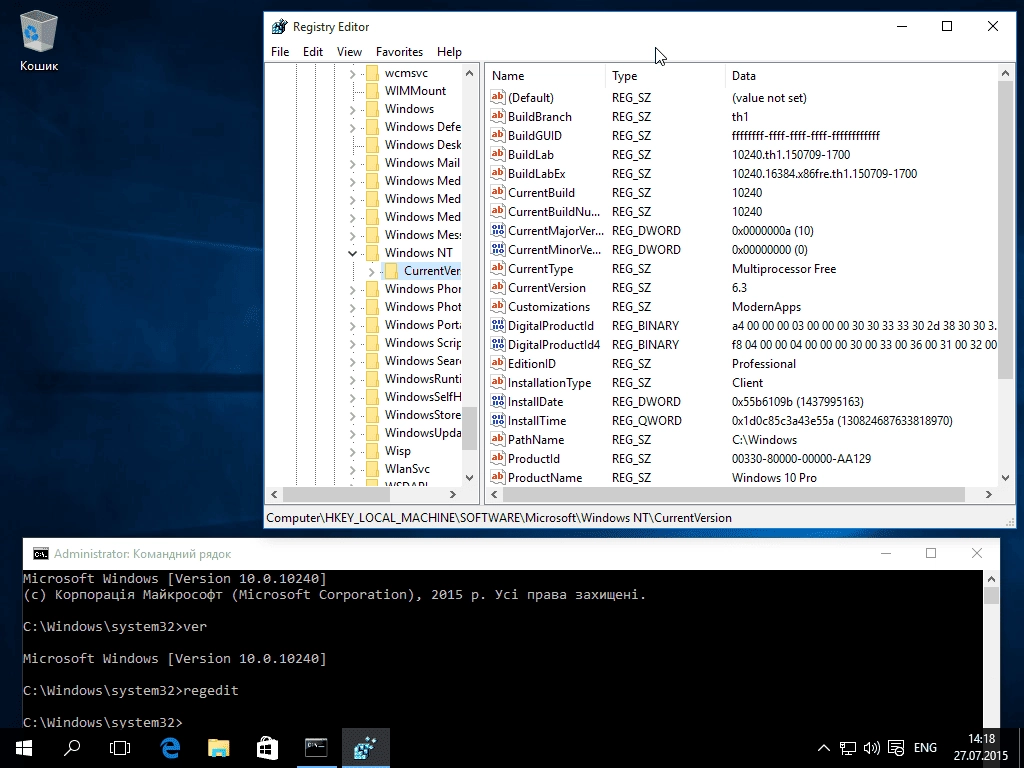Click the EditionID string value icon

click(498, 363)
